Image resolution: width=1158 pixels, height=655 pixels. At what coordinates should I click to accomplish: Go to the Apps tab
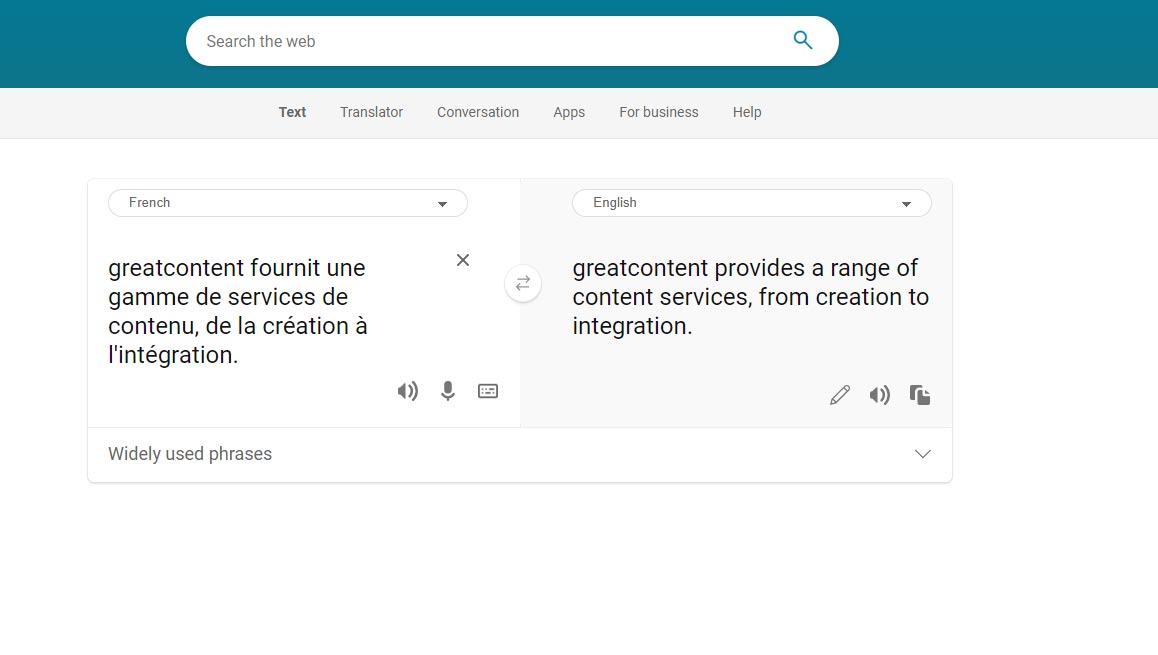click(569, 112)
